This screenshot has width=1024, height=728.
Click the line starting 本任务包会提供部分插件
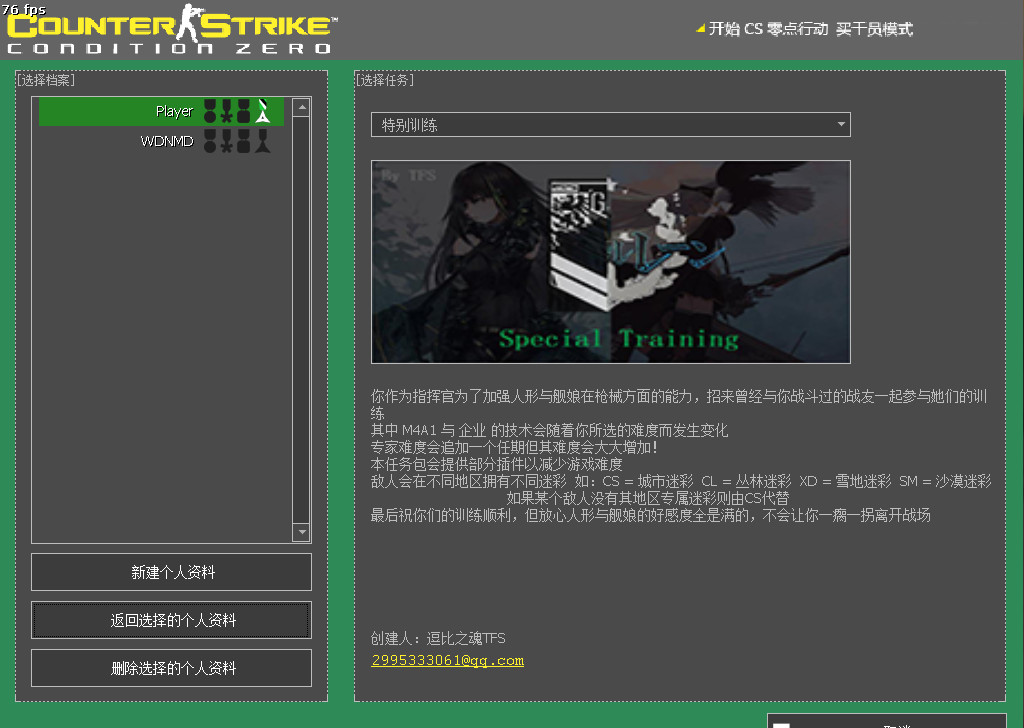[x=496, y=464]
